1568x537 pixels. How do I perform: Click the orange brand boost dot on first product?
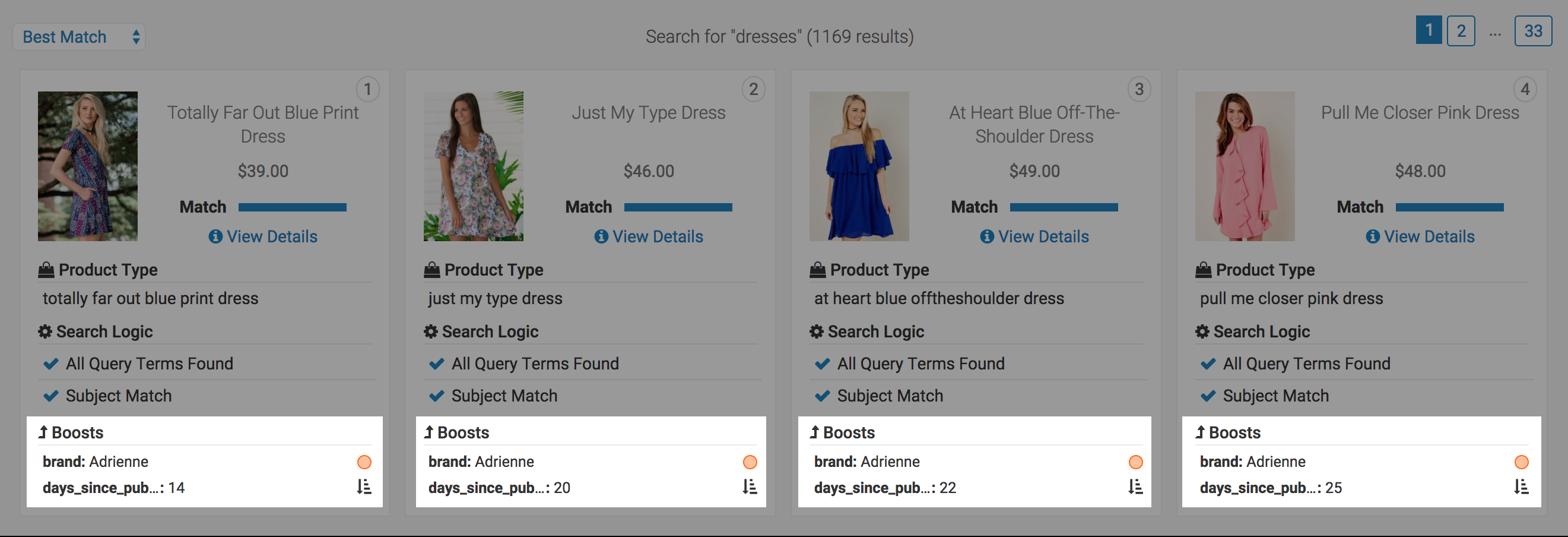point(364,462)
